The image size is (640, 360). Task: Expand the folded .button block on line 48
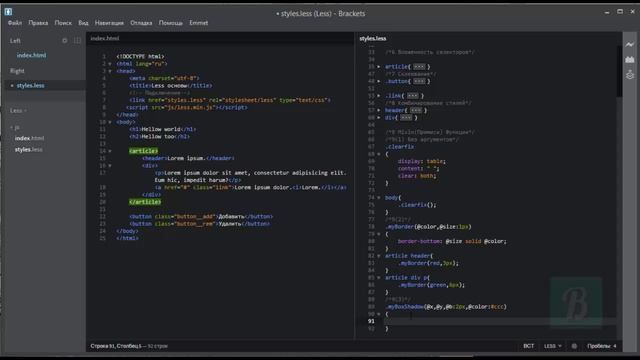tap(379, 81)
